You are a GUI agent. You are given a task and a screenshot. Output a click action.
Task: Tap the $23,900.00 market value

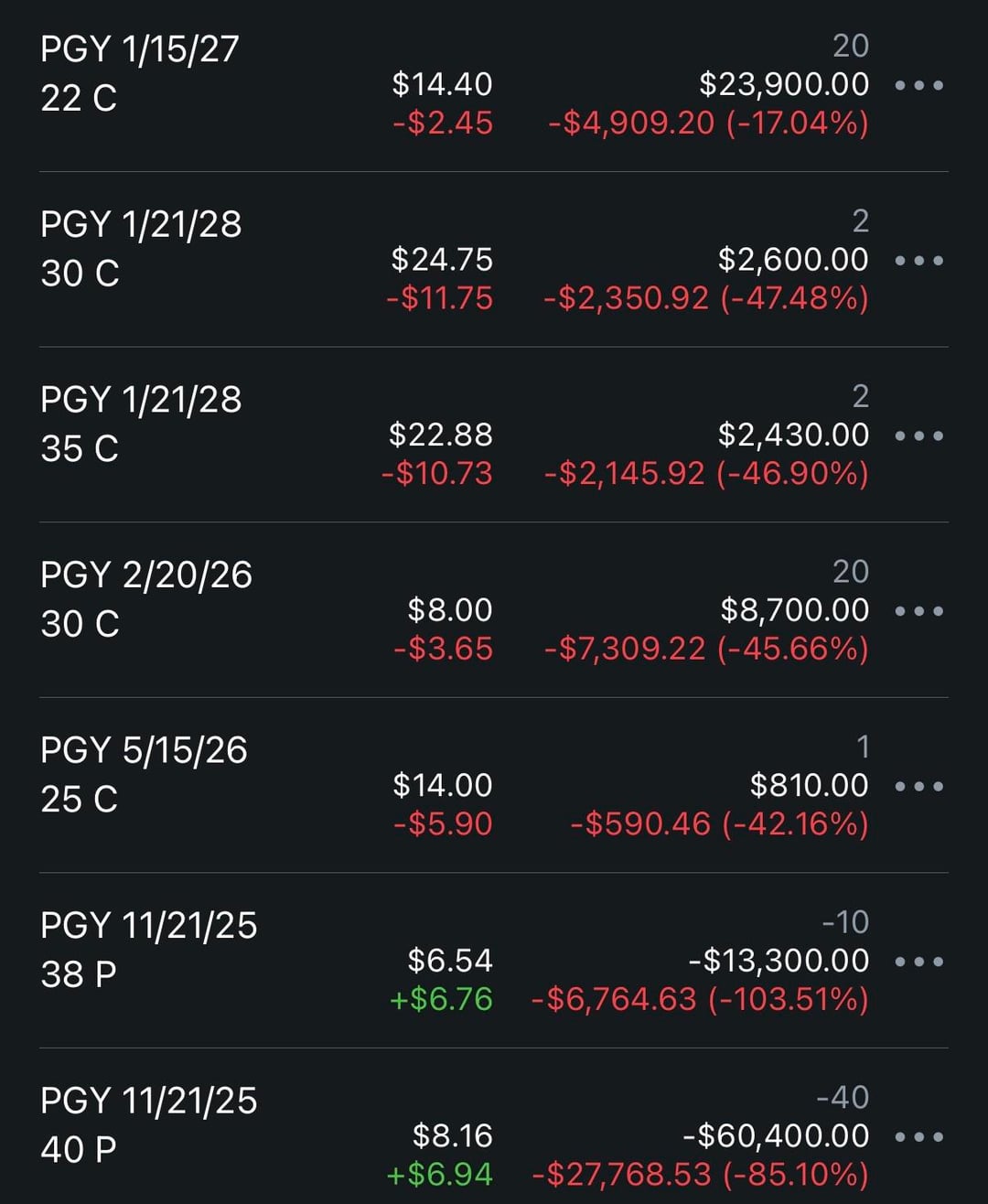point(784,84)
